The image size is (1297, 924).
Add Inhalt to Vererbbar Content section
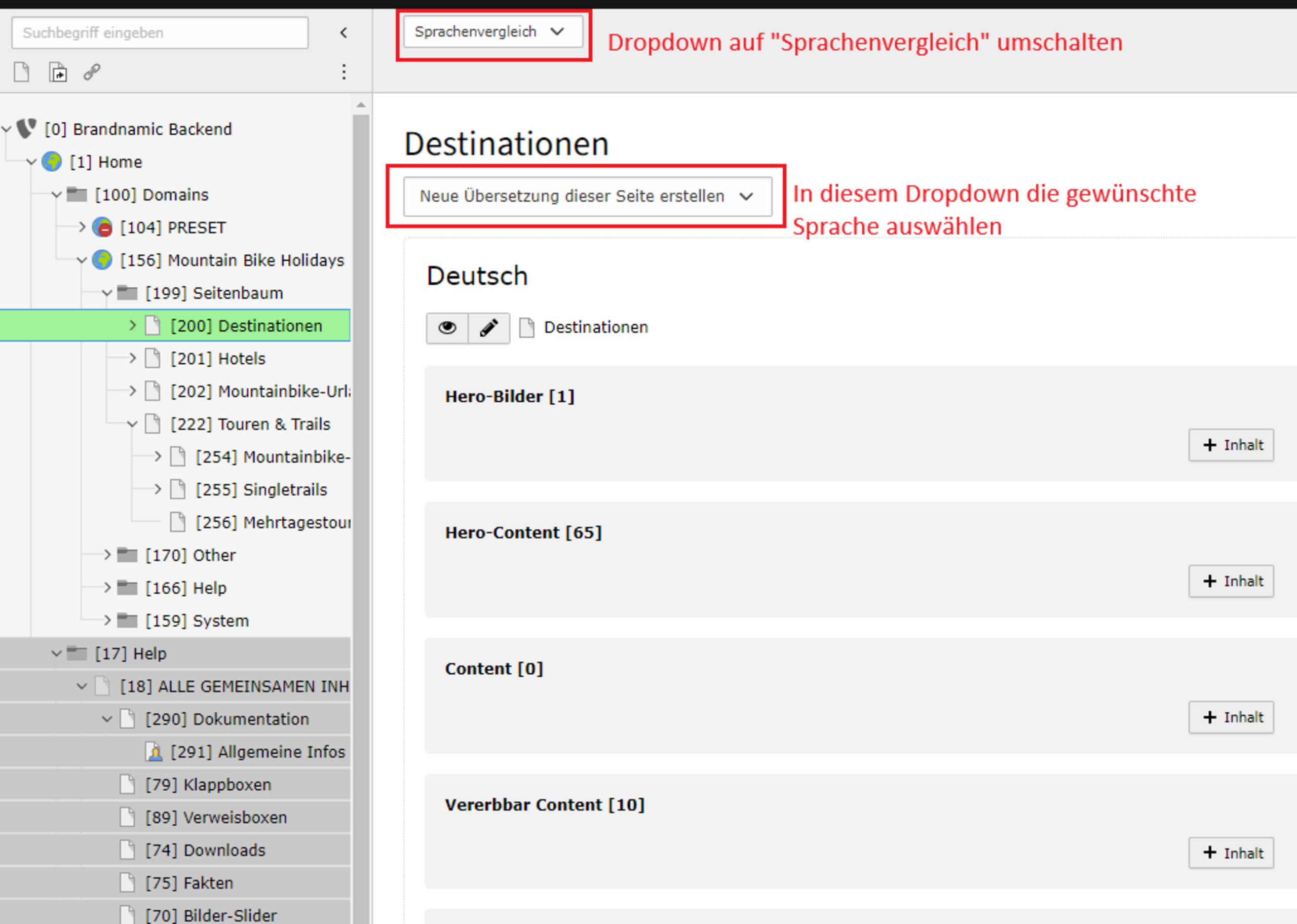tap(1231, 853)
